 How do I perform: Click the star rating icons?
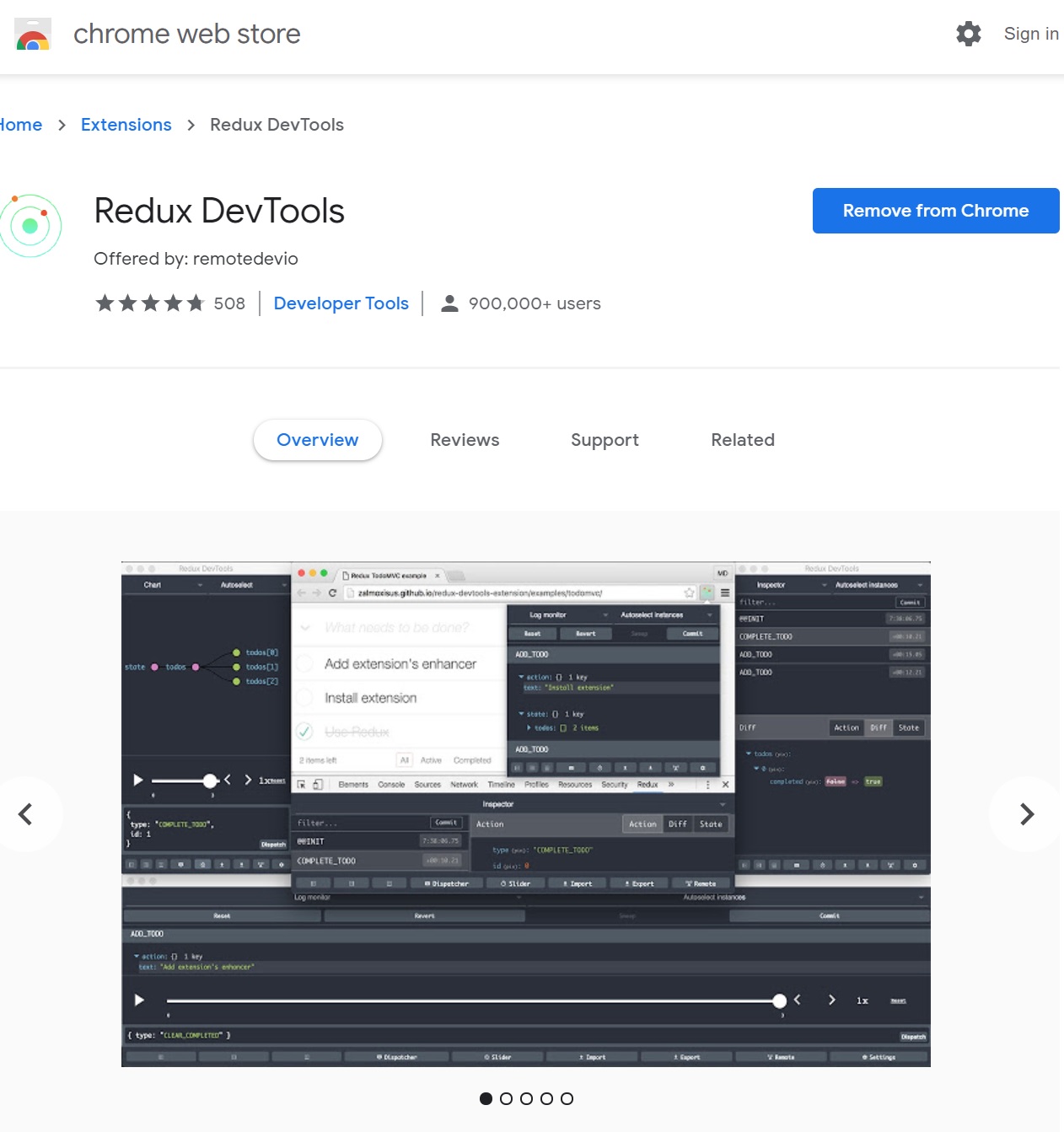coord(149,303)
